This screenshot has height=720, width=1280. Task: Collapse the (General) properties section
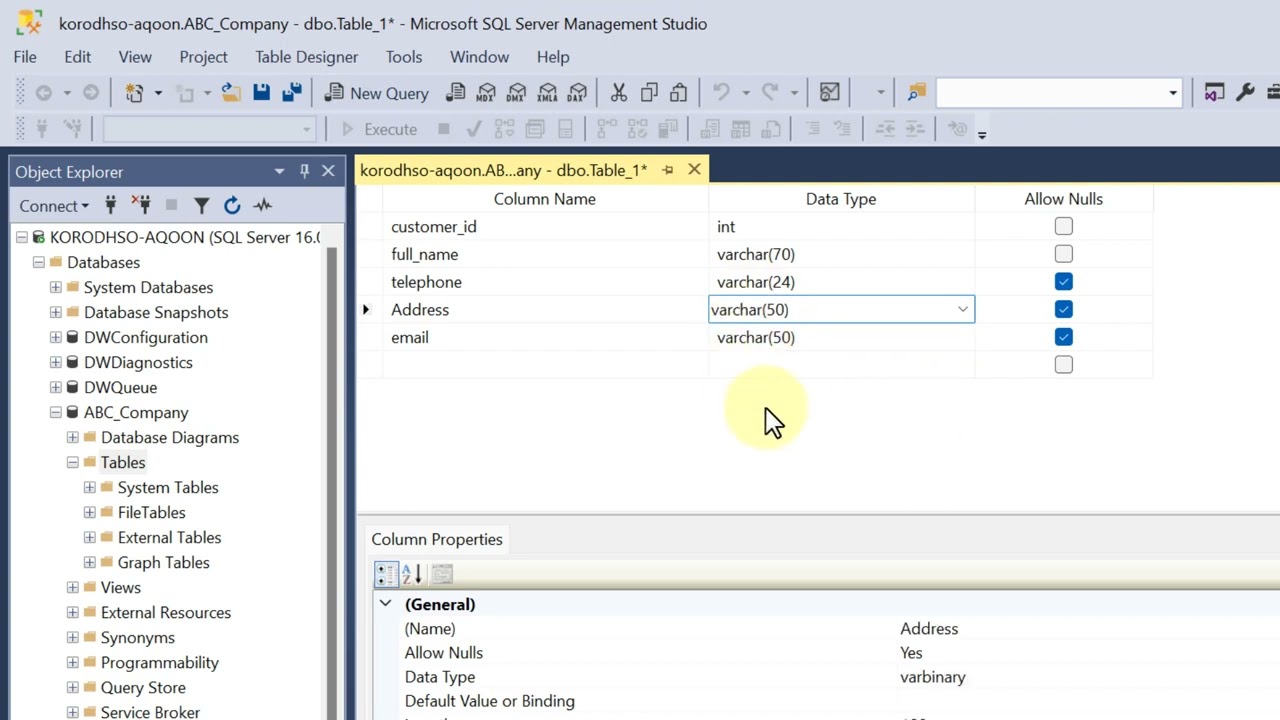tap(385, 604)
